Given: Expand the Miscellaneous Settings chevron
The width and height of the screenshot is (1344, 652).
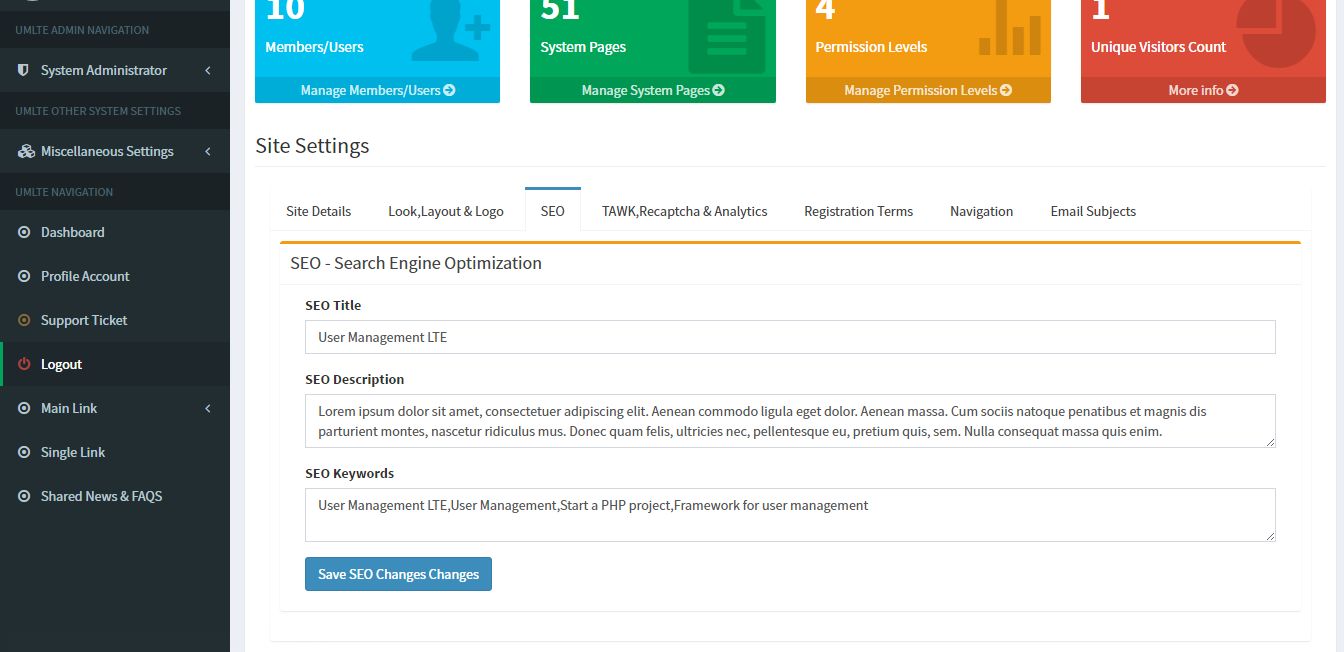Looking at the screenshot, I should tap(207, 152).
